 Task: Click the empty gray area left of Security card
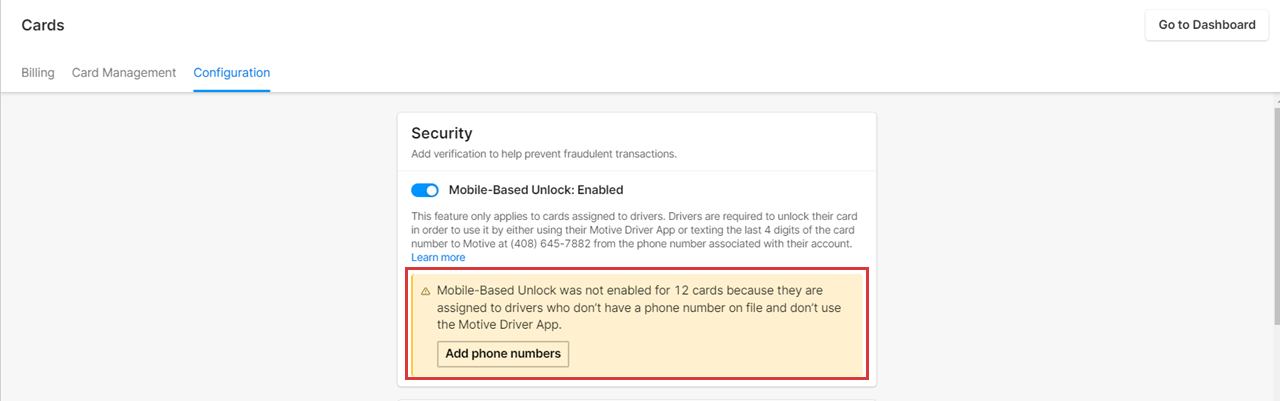(200, 250)
